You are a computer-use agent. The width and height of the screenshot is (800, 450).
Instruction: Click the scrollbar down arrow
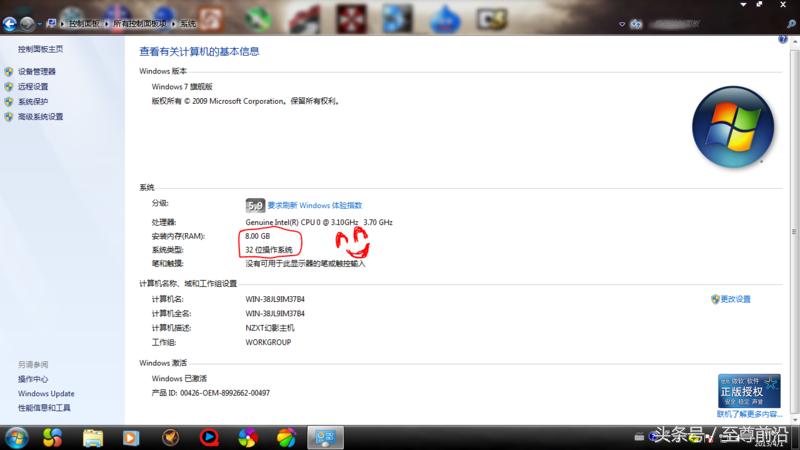click(x=794, y=419)
